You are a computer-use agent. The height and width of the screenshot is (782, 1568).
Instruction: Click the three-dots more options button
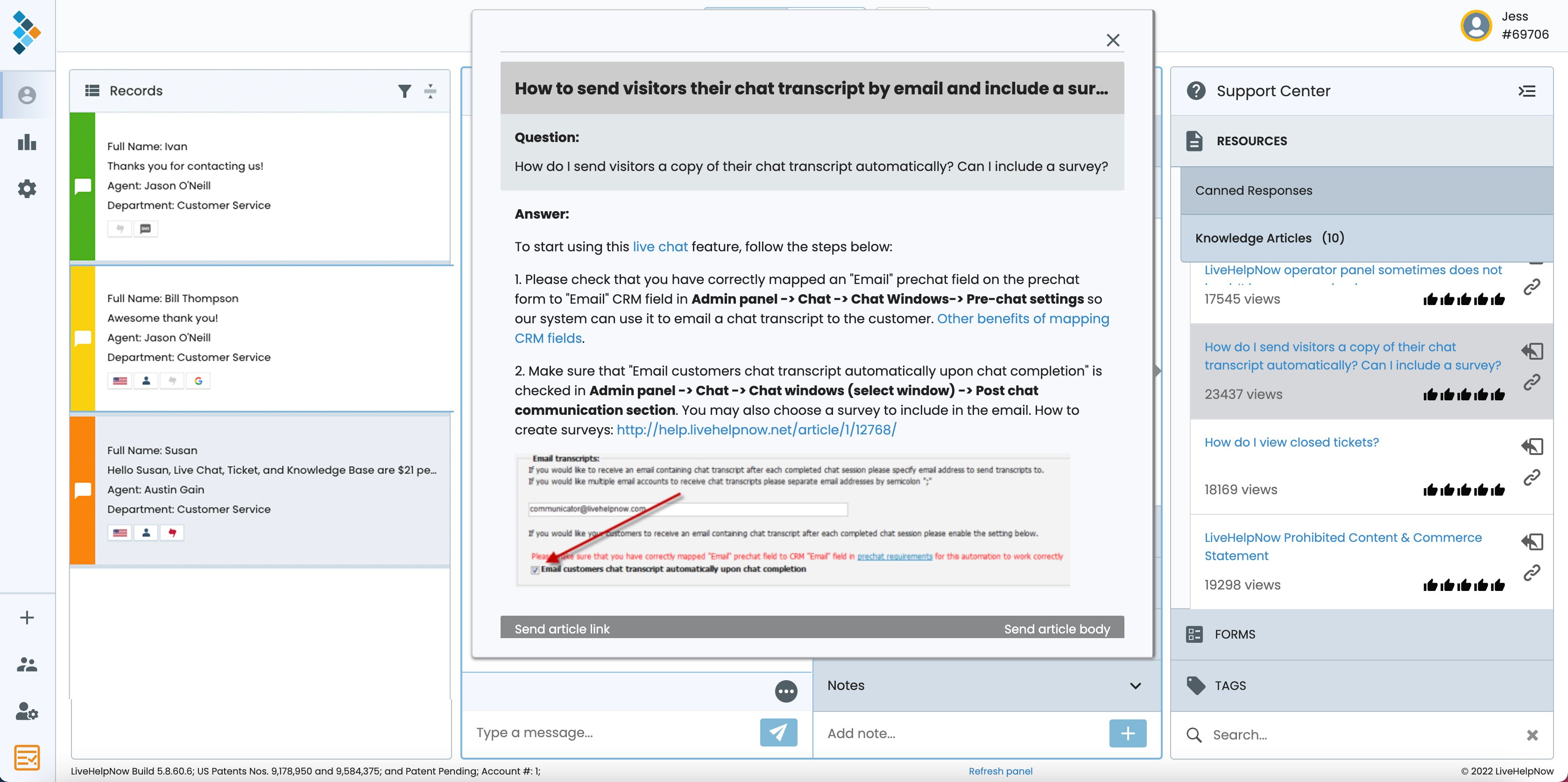(786, 691)
